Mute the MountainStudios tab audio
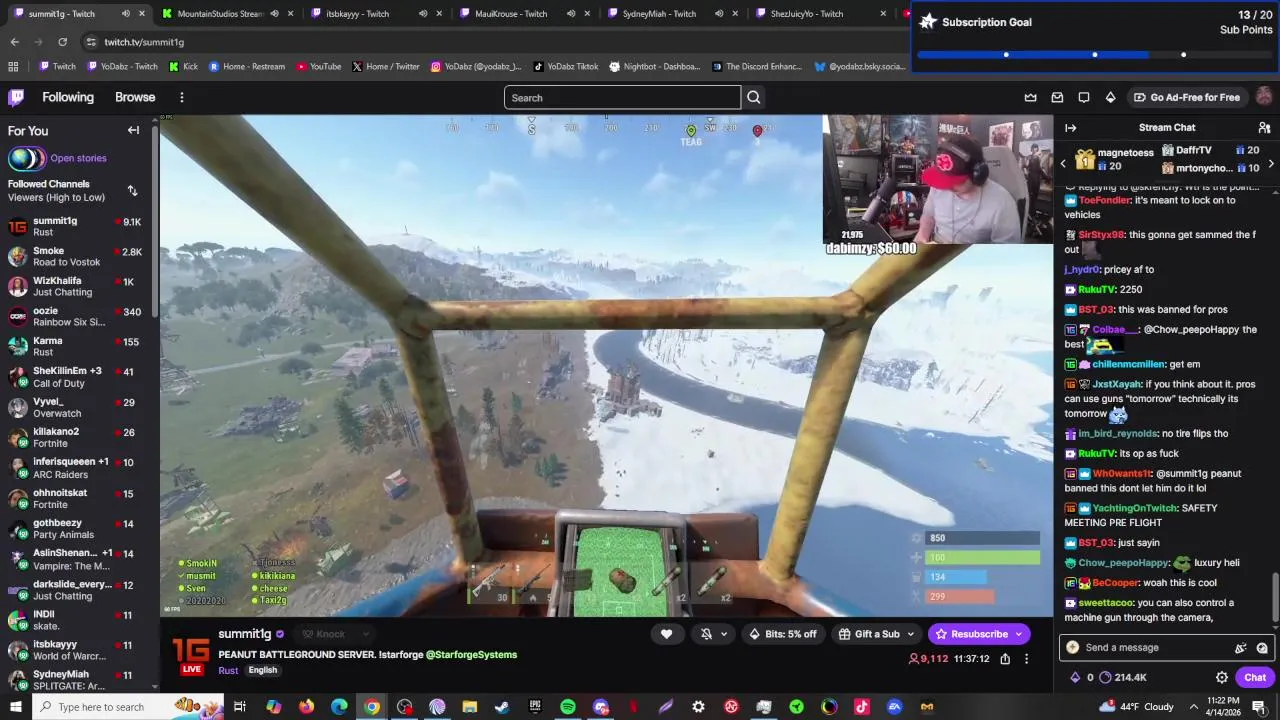 (x=274, y=13)
